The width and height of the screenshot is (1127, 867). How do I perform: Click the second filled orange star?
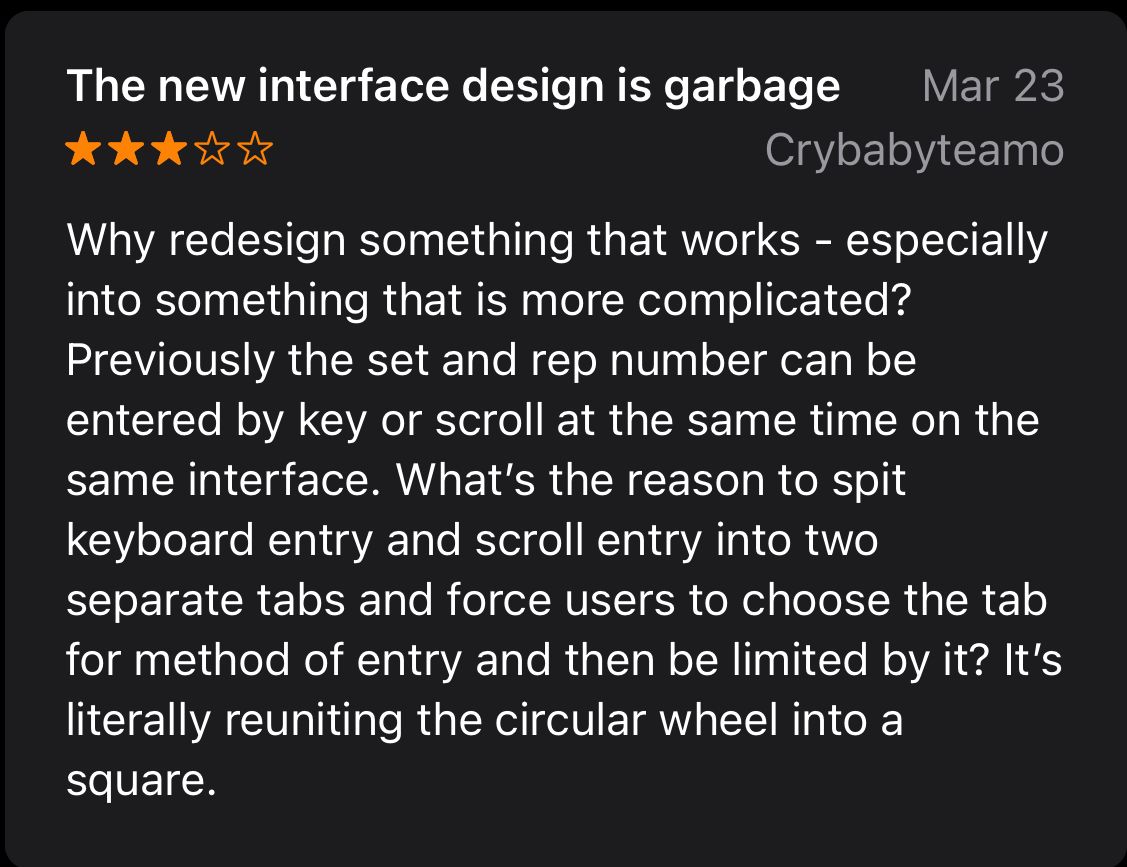[x=126, y=149]
